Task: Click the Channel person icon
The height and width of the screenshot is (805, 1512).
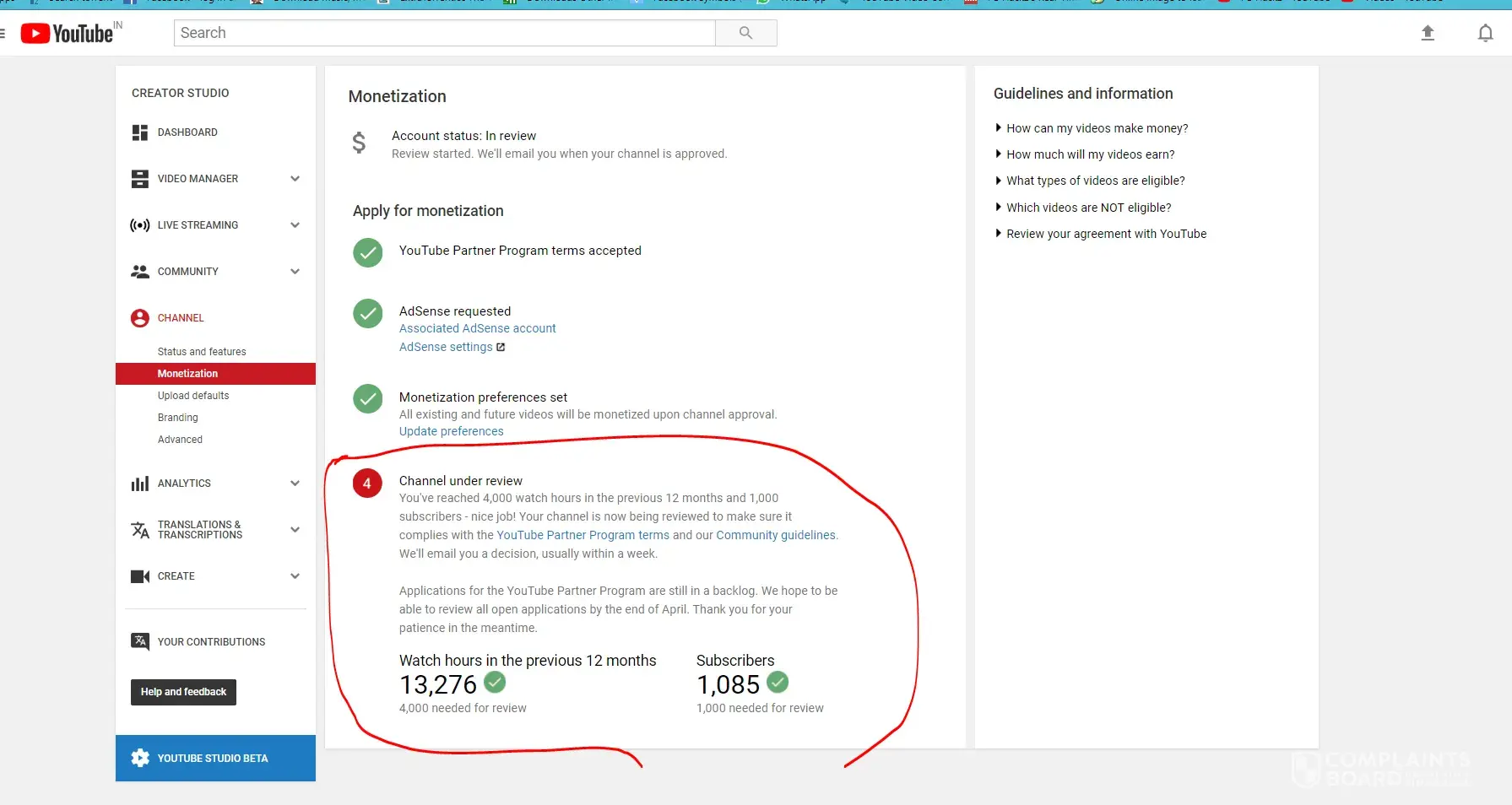Action: coord(140,318)
